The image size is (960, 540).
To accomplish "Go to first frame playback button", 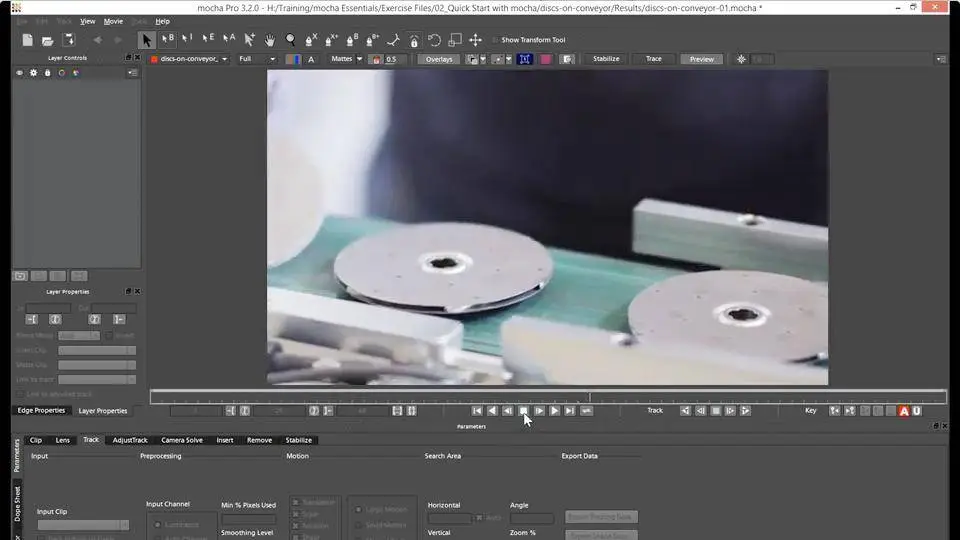I will [x=477, y=411].
